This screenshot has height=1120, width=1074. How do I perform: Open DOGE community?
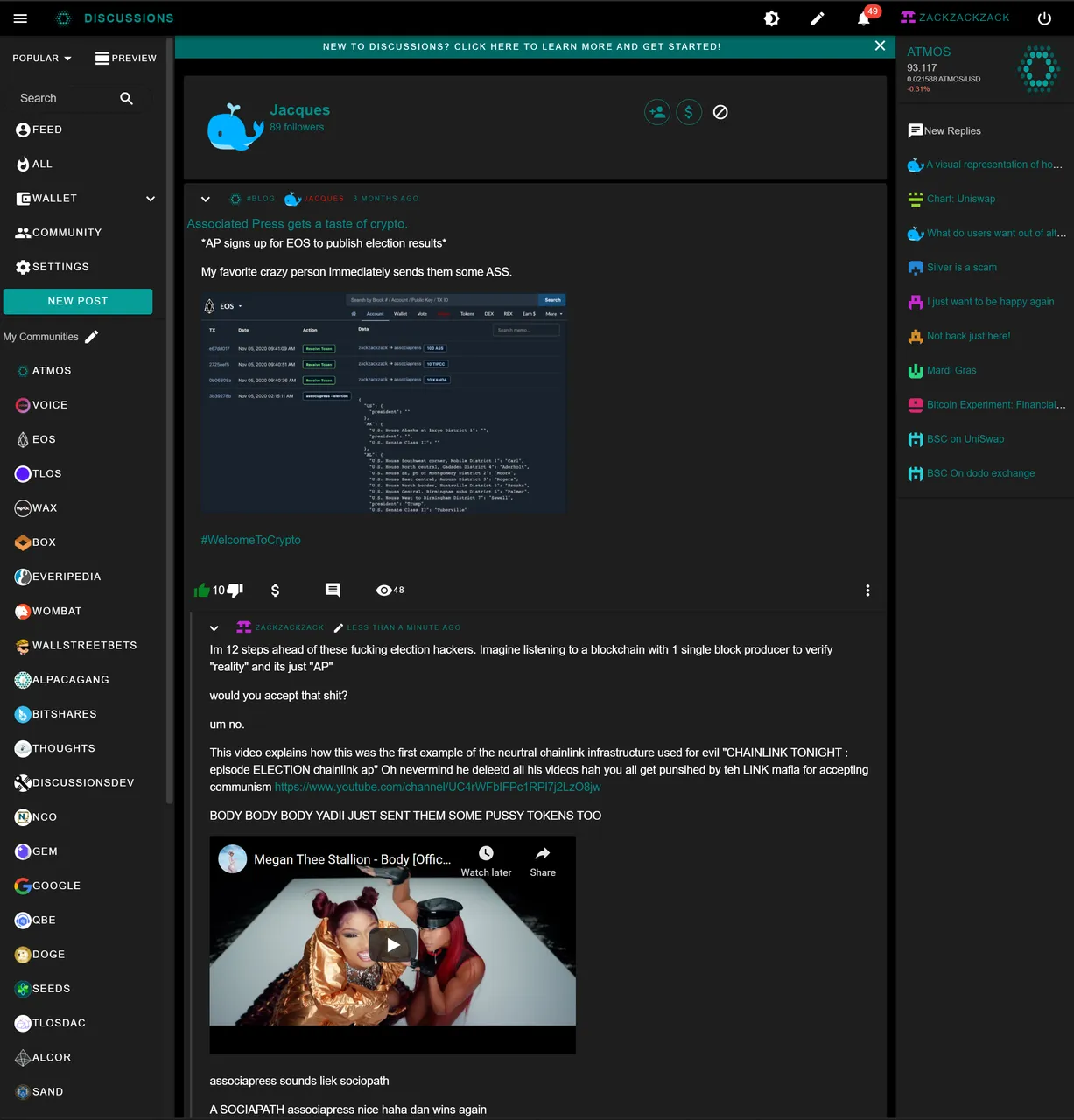pos(40,955)
